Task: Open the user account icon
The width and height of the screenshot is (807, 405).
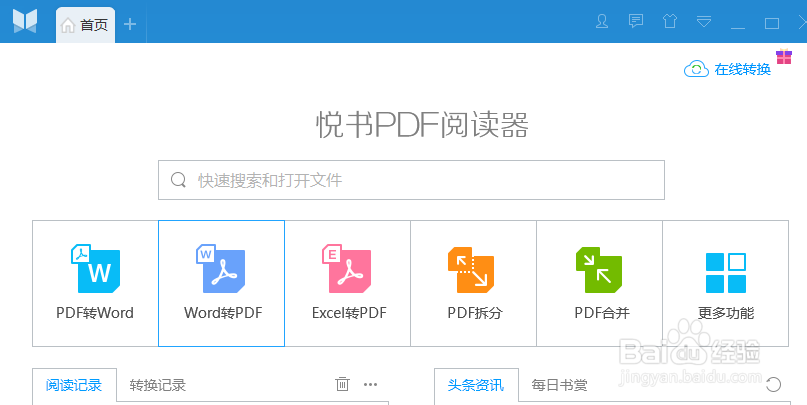Action: 602,22
